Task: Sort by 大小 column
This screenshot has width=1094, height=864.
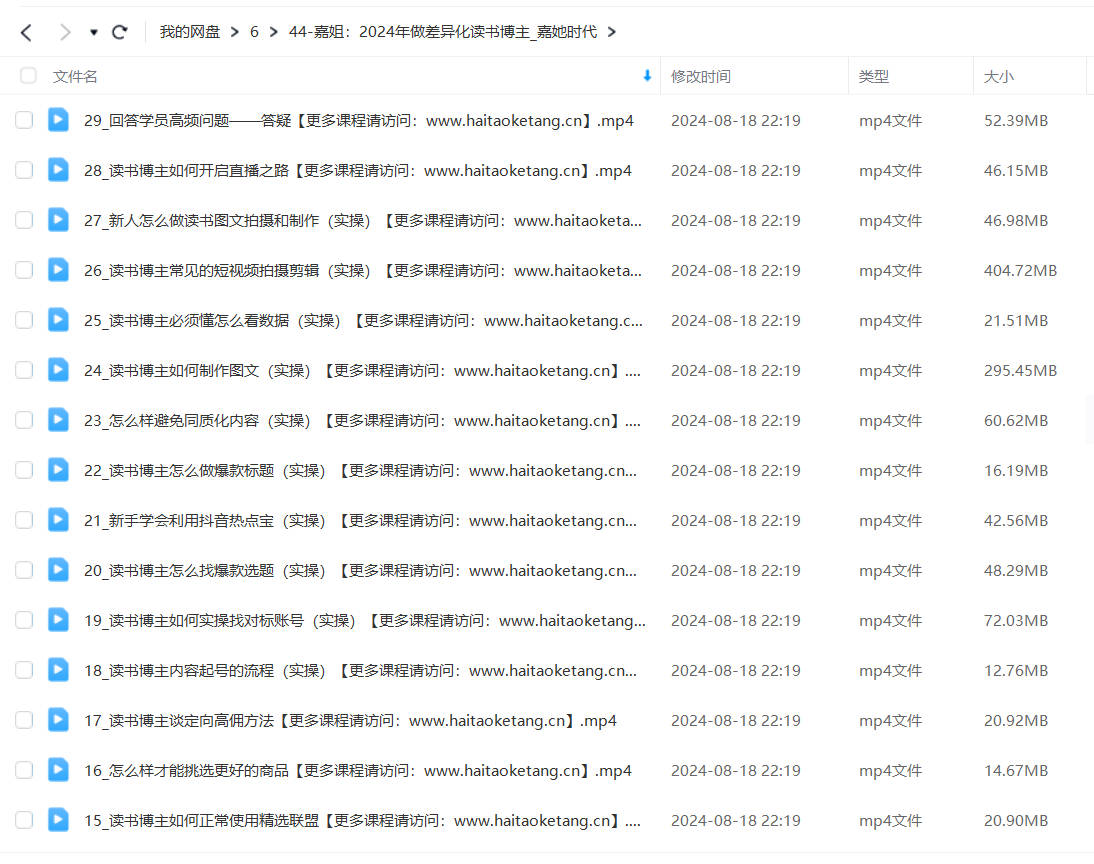Action: click(x=998, y=77)
